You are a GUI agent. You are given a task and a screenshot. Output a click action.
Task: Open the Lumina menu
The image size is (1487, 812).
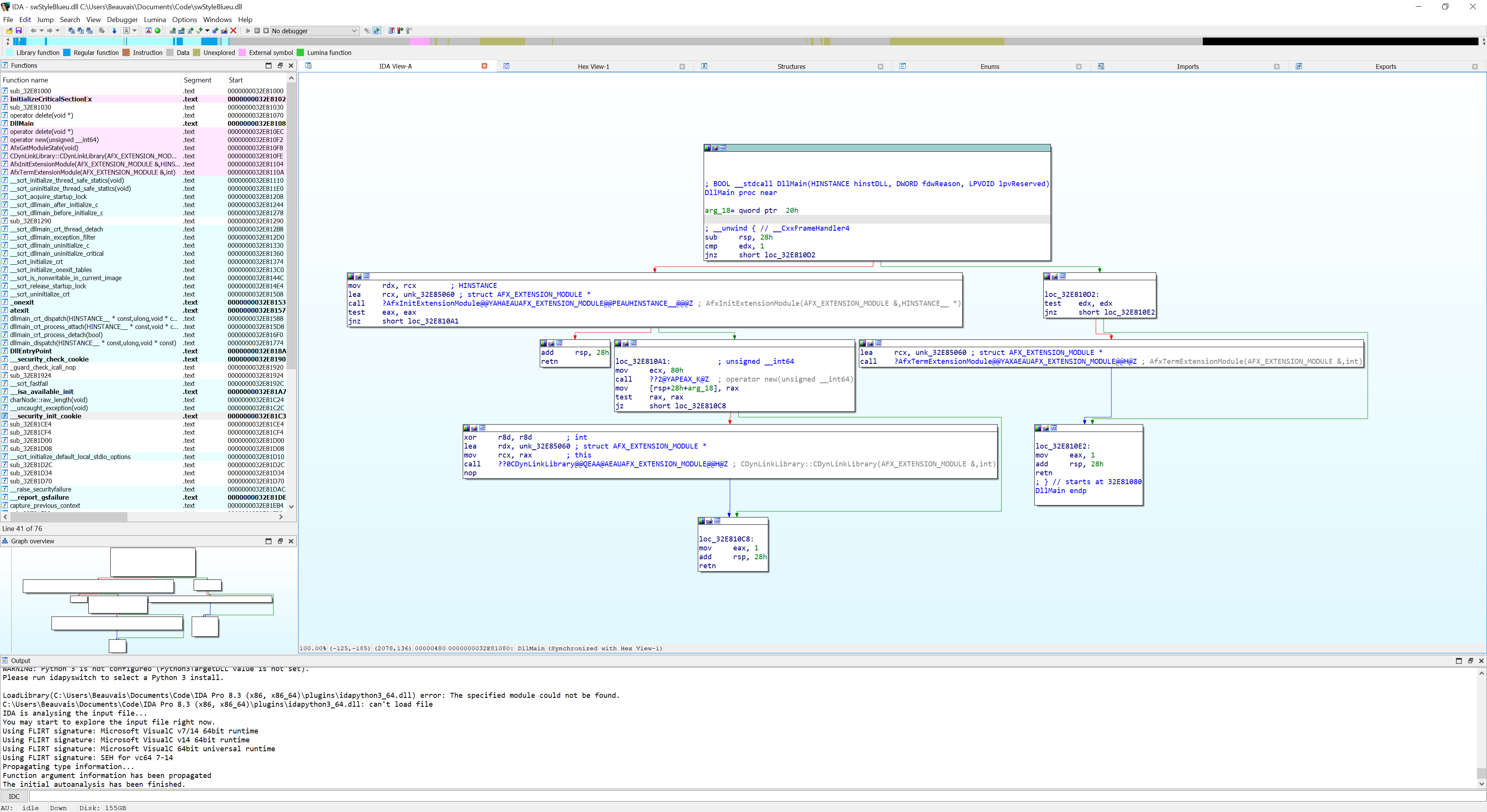(155, 20)
